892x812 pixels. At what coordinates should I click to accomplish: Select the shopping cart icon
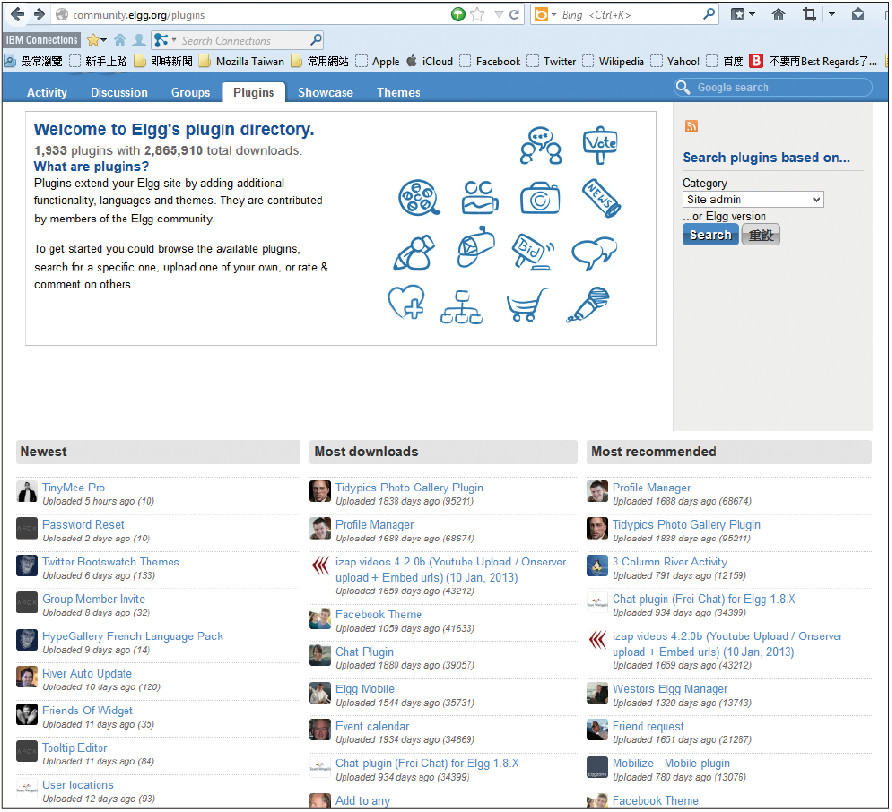(527, 304)
